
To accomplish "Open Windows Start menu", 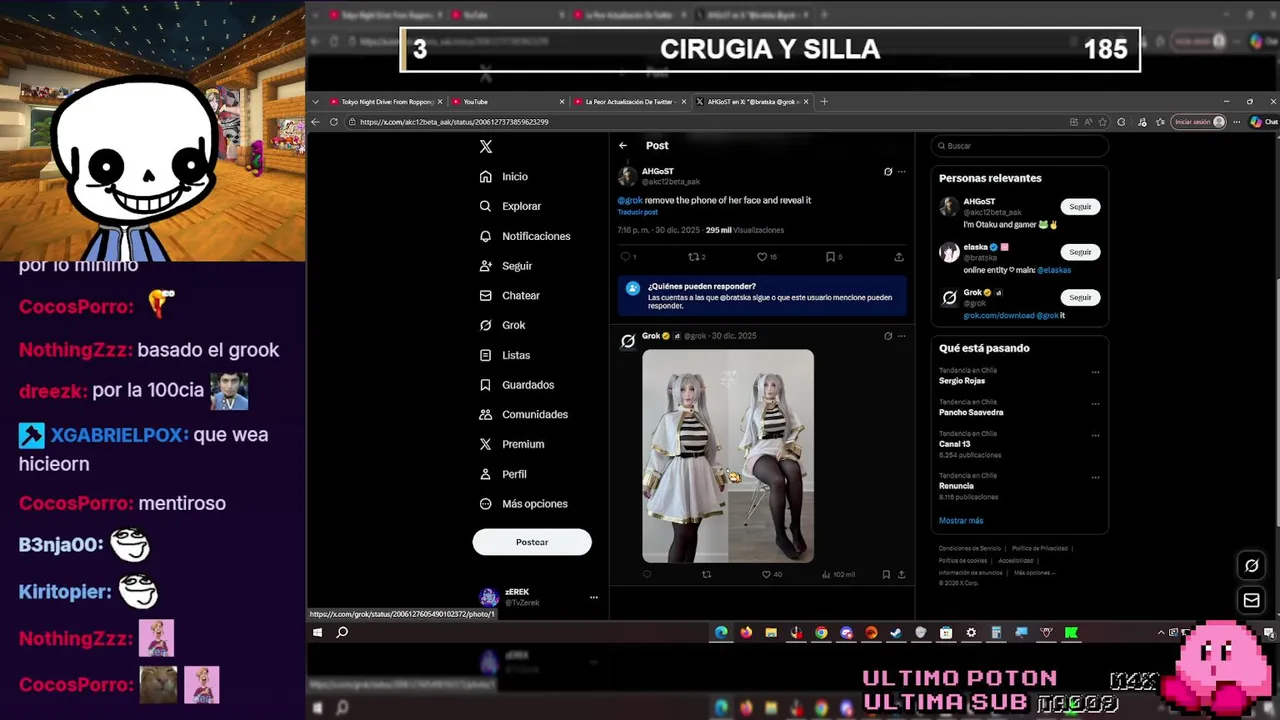I will [x=318, y=632].
